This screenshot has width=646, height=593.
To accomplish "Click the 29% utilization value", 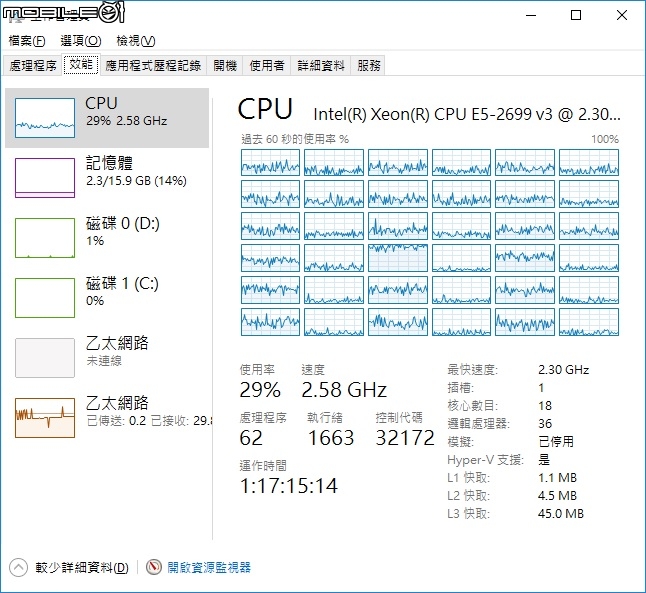I will pyautogui.click(x=260, y=390).
